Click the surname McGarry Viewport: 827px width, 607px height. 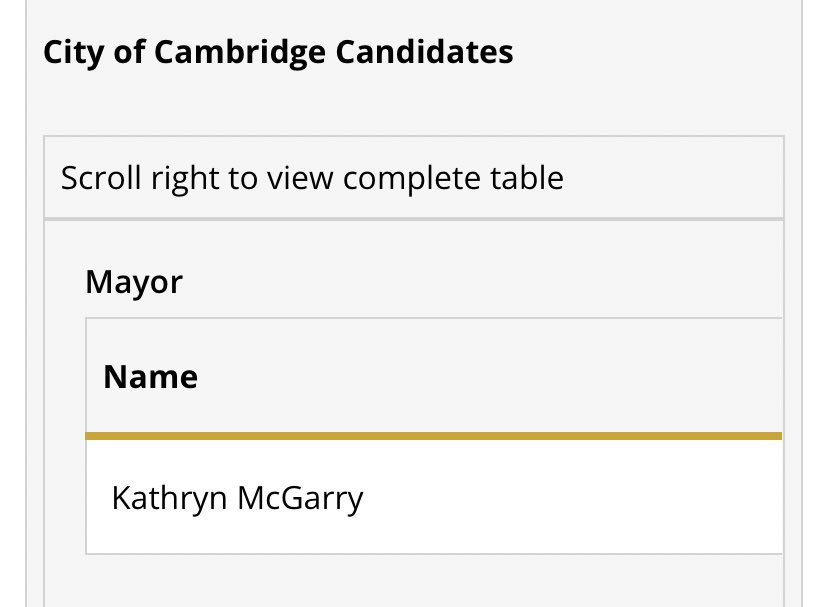pyautogui.click(x=300, y=498)
